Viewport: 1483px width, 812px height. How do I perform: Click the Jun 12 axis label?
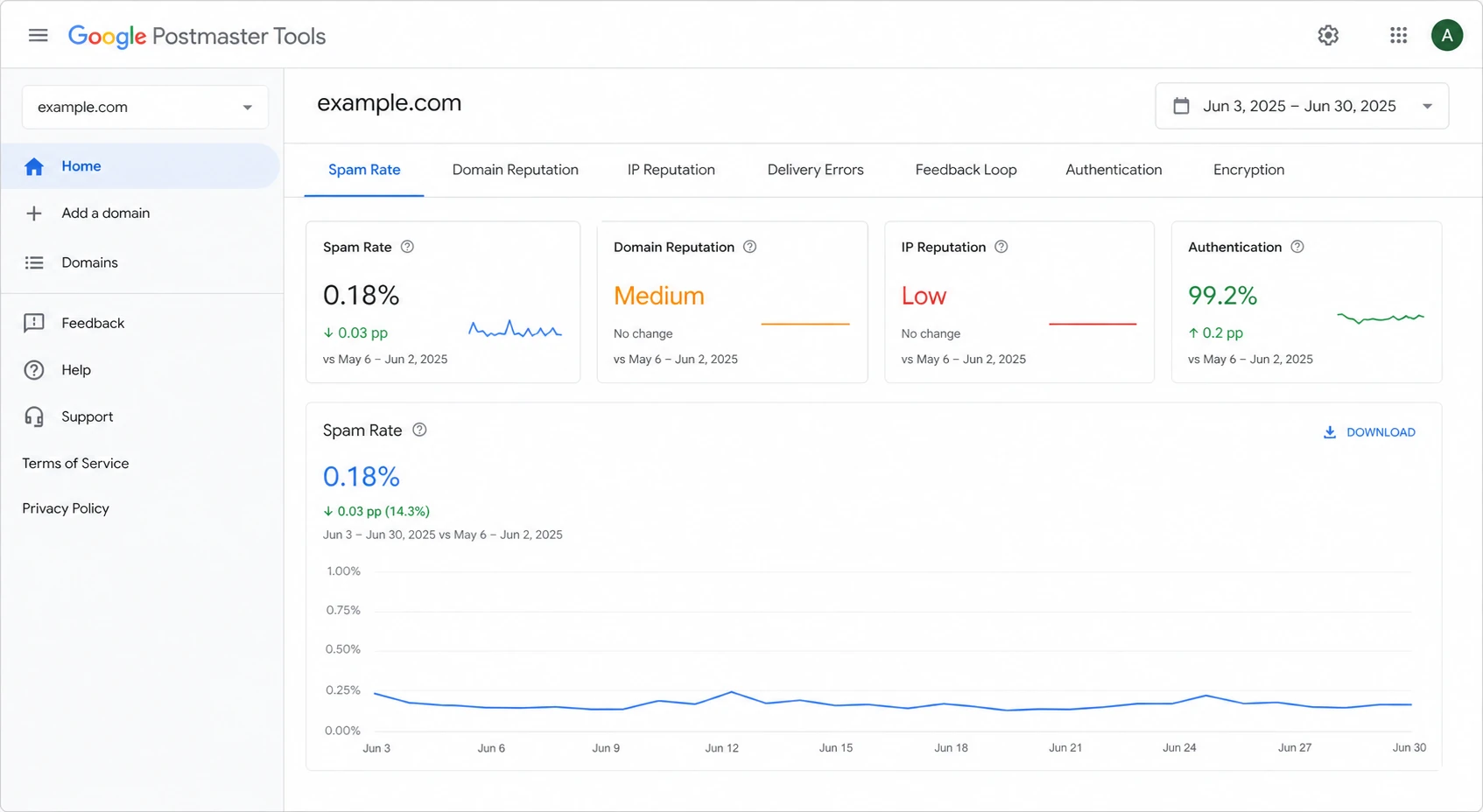point(722,748)
